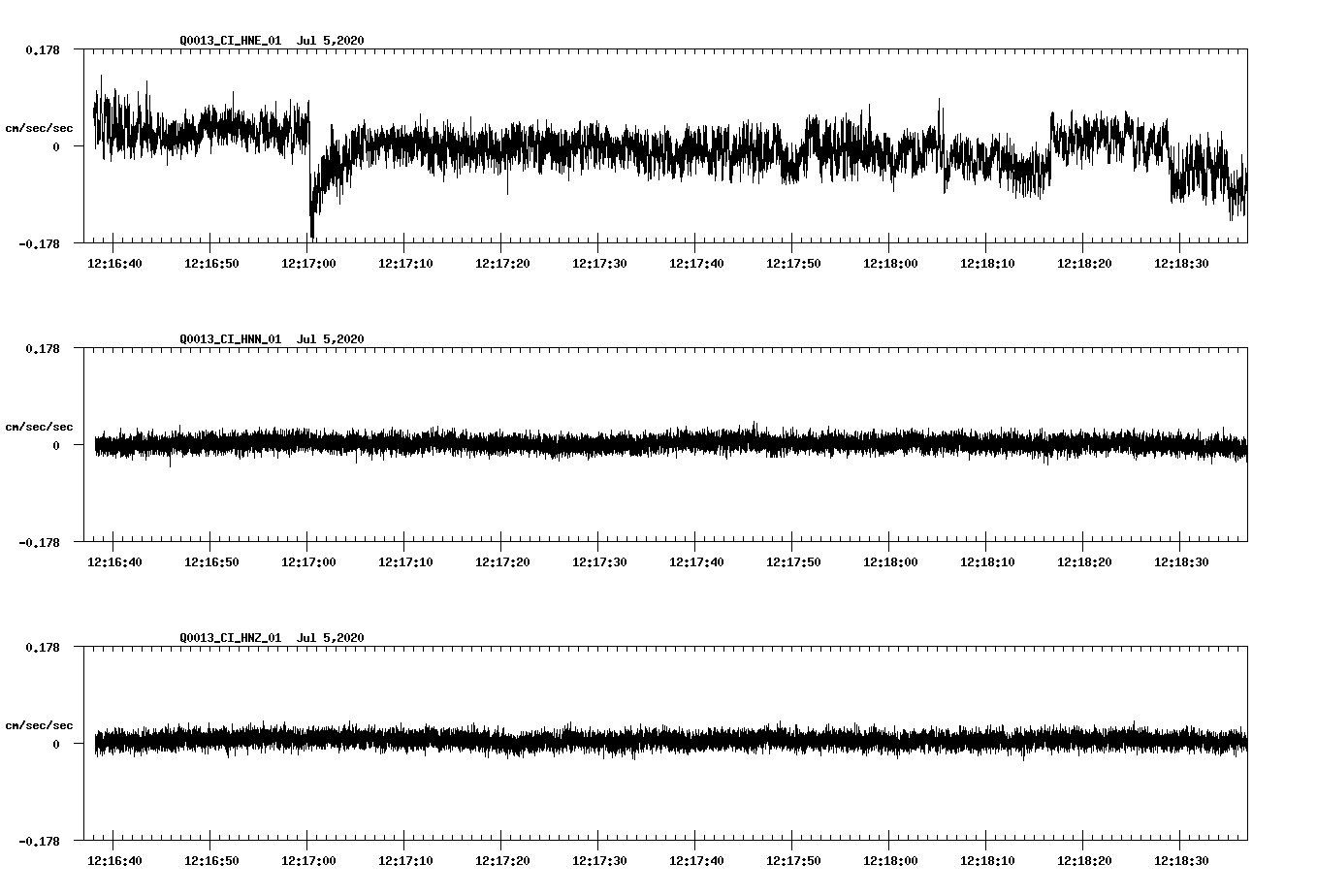
Task: Select the 12:17:30 time label under HNE plot
Action: (x=599, y=264)
